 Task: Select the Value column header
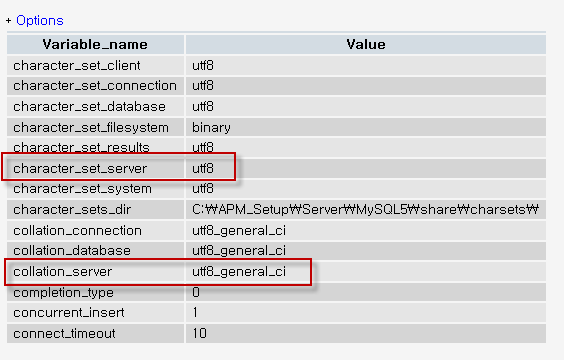[366, 45]
